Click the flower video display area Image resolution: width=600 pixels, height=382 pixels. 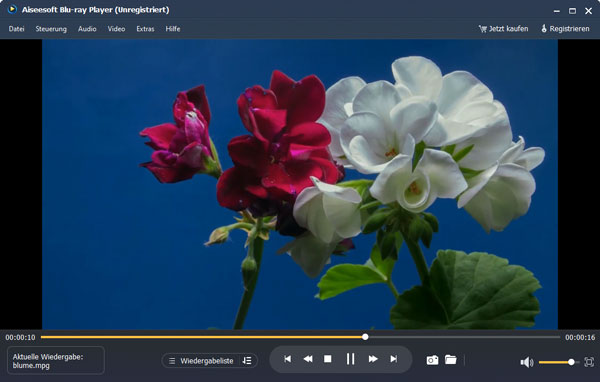(300, 184)
